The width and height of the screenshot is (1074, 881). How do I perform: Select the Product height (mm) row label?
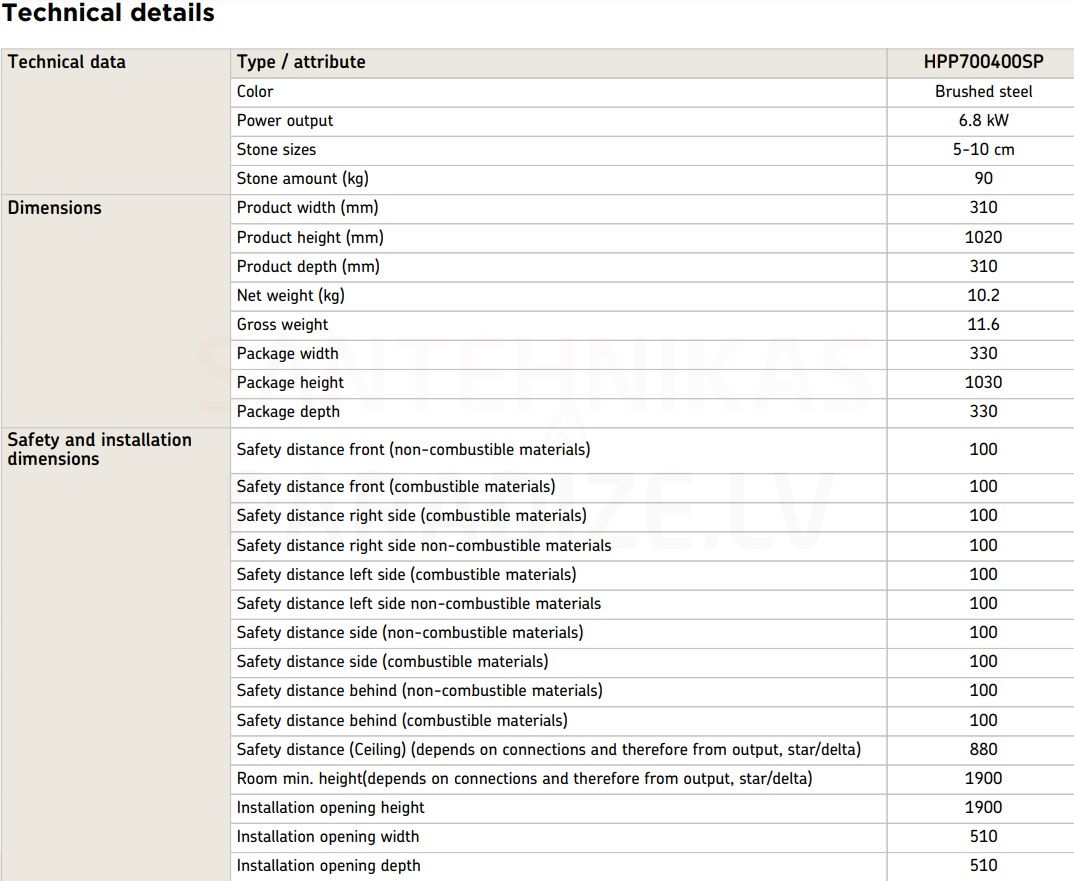click(310, 237)
